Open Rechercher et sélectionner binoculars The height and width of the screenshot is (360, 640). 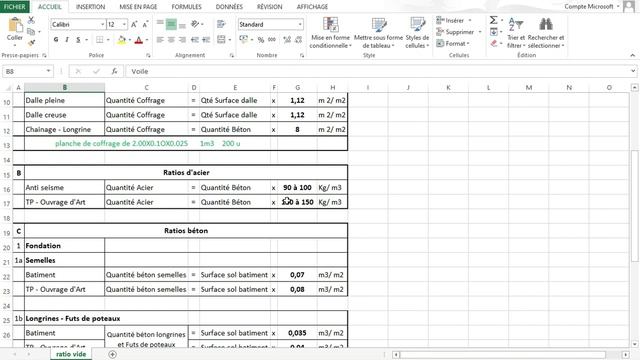click(546, 33)
